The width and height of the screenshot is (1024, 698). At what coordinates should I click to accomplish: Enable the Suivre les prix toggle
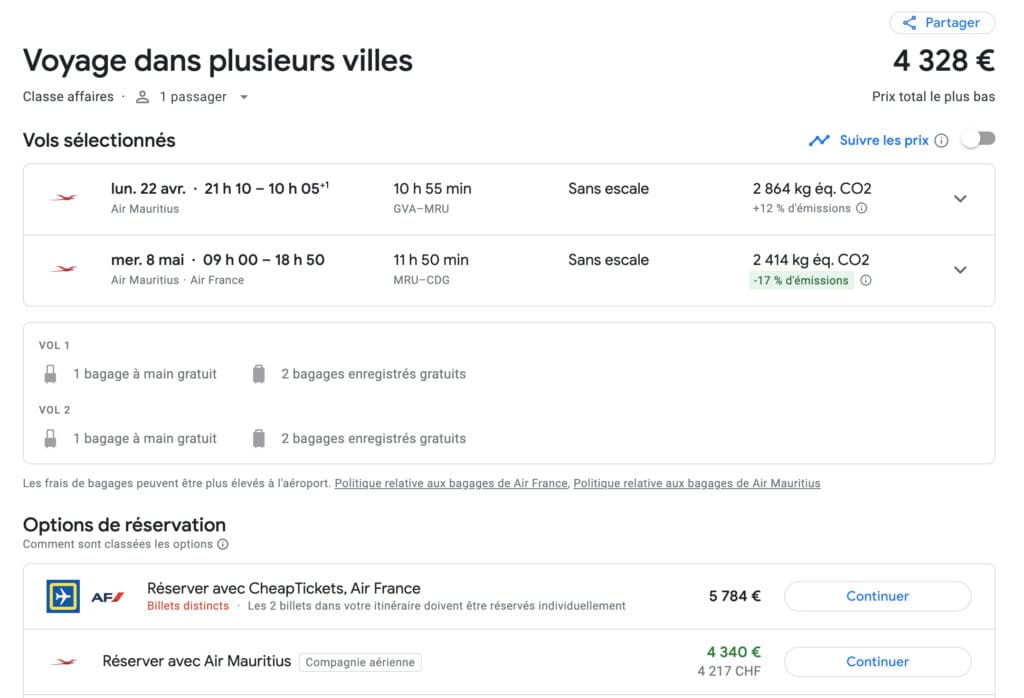coord(978,140)
